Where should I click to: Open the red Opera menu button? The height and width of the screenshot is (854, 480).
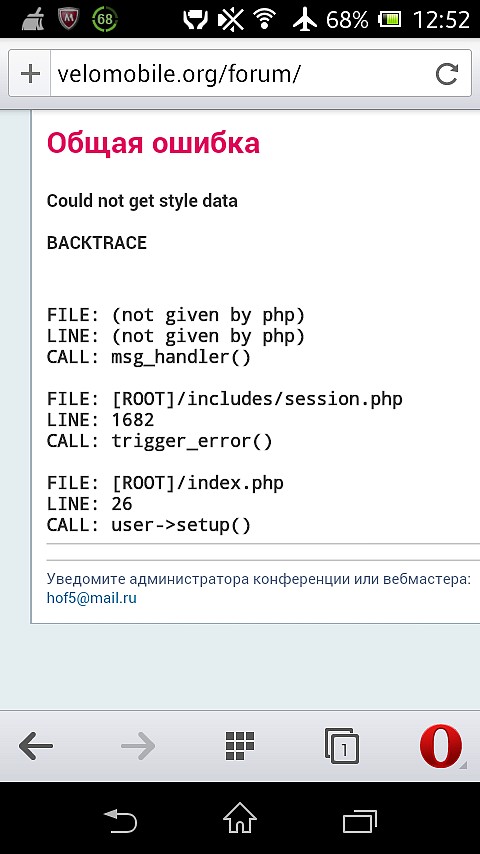[x=441, y=746]
